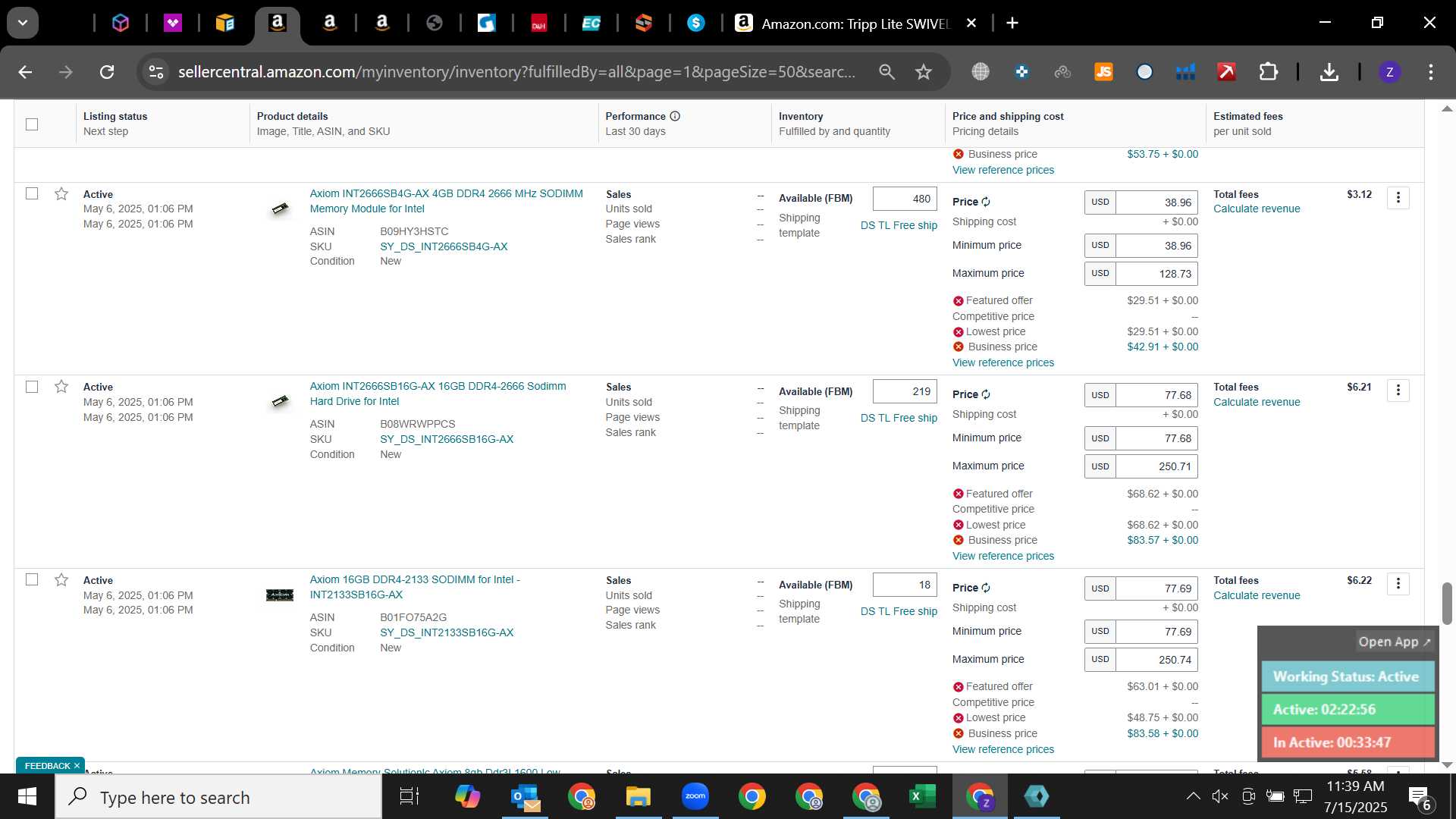The width and height of the screenshot is (1456, 819).
Task: Check the INT2133SB16G-AX listing checkbox
Action: click(x=32, y=579)
